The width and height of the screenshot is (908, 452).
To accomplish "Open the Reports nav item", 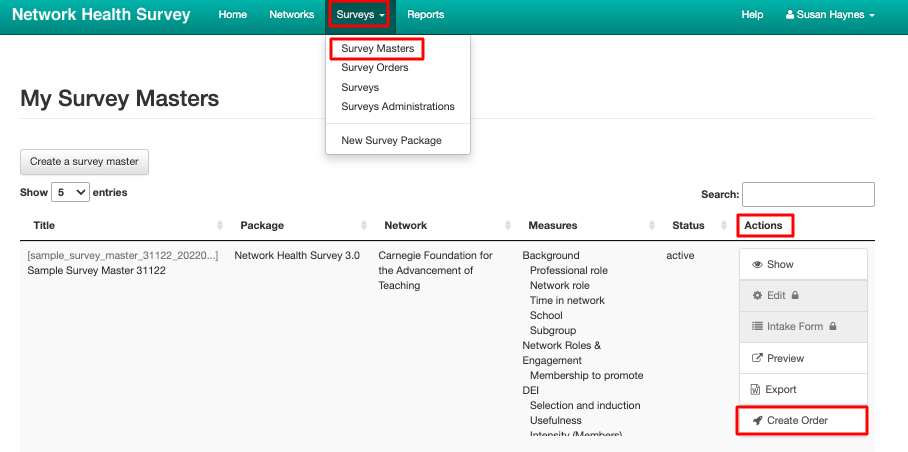I will tap(426, 15).
